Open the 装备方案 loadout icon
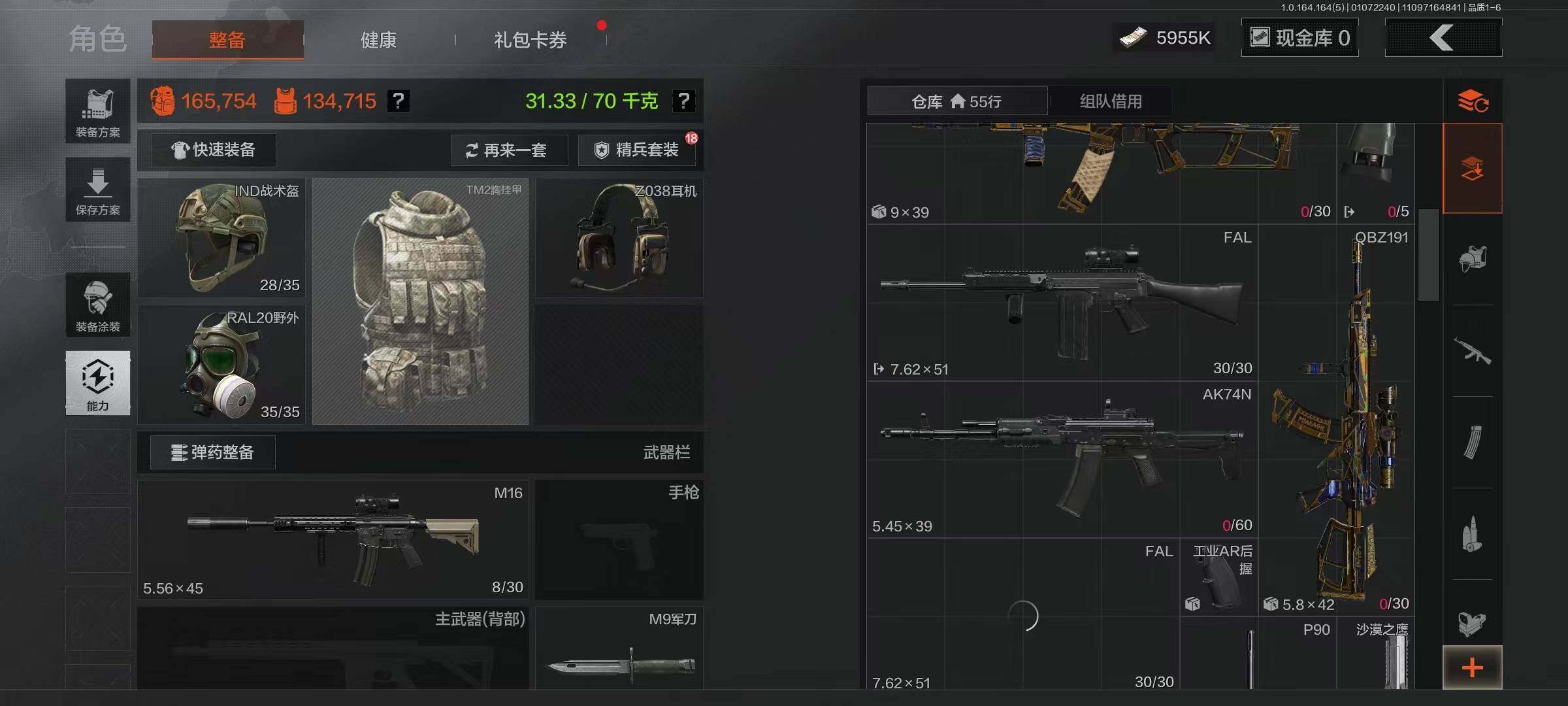The width and height of the screenshot is (1568, 706). 97,111
